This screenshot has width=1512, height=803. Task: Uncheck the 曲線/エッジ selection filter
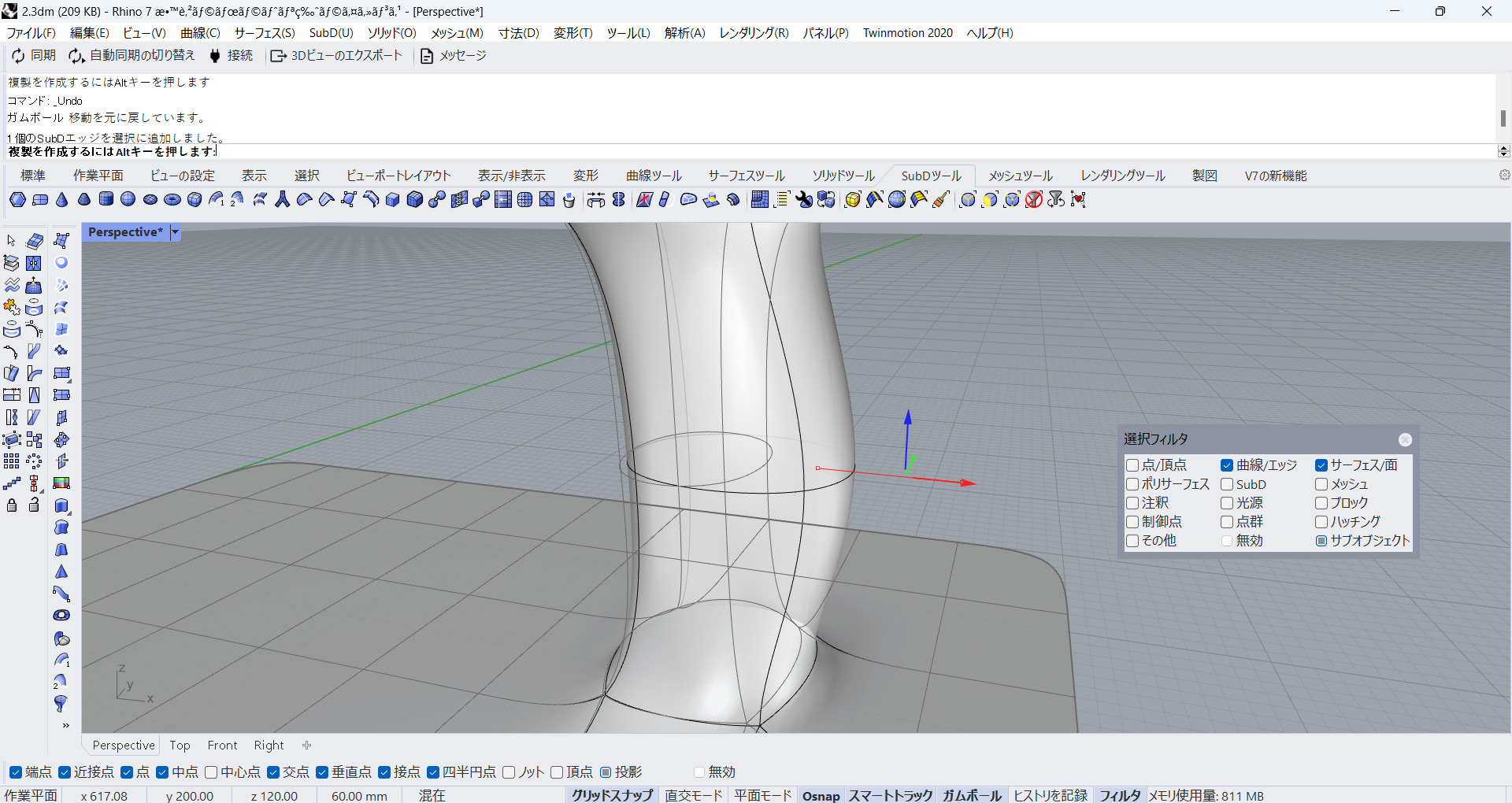click(1227, 465)
